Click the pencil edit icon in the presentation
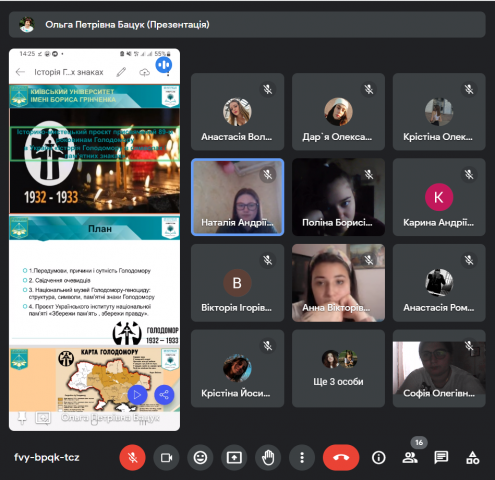Viewport: 495px width, 480px height. (121, 72)
